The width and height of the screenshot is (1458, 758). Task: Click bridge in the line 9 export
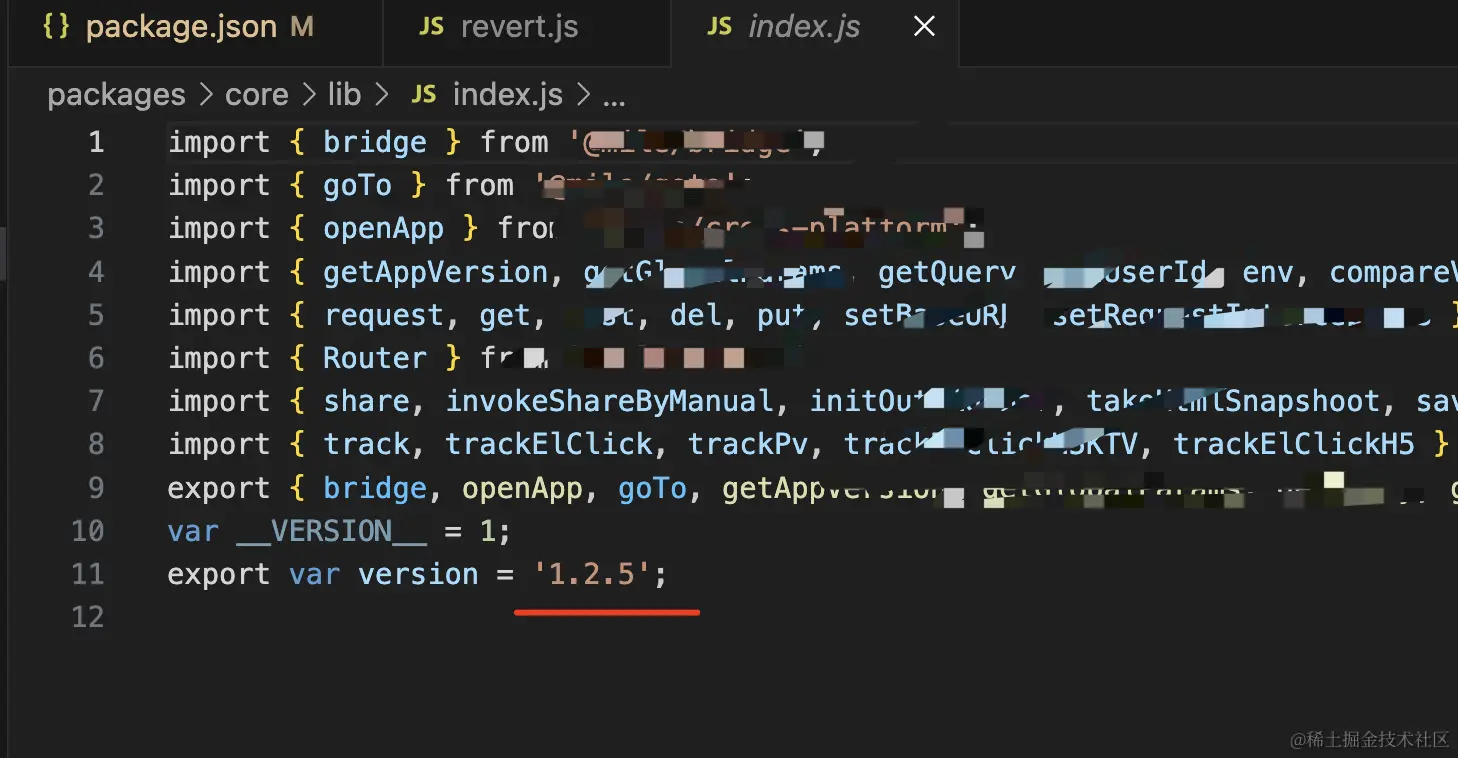click(x=375, y=488)
